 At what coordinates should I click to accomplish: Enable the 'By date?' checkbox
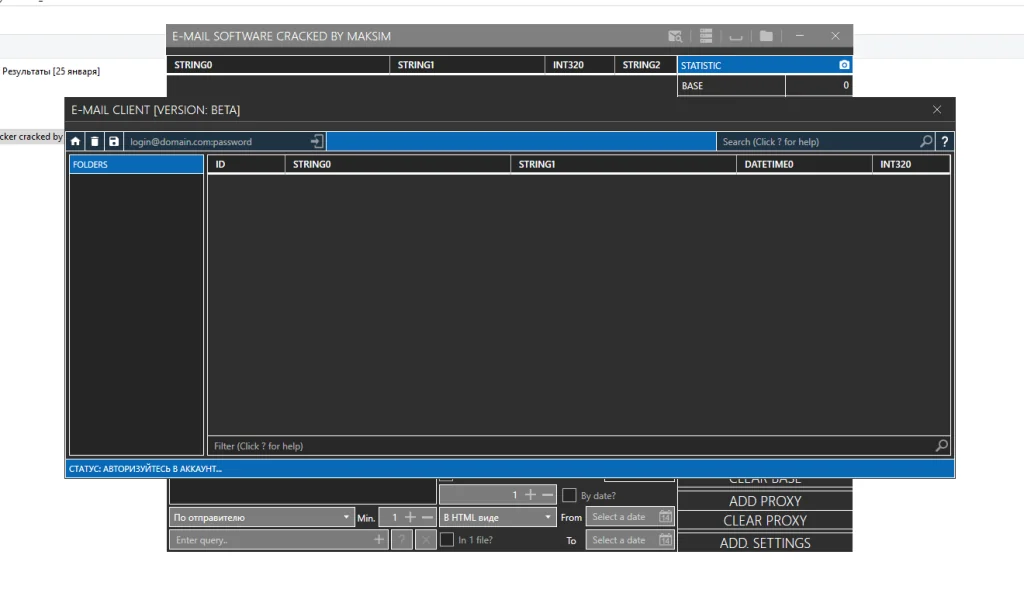click(569, 495)
